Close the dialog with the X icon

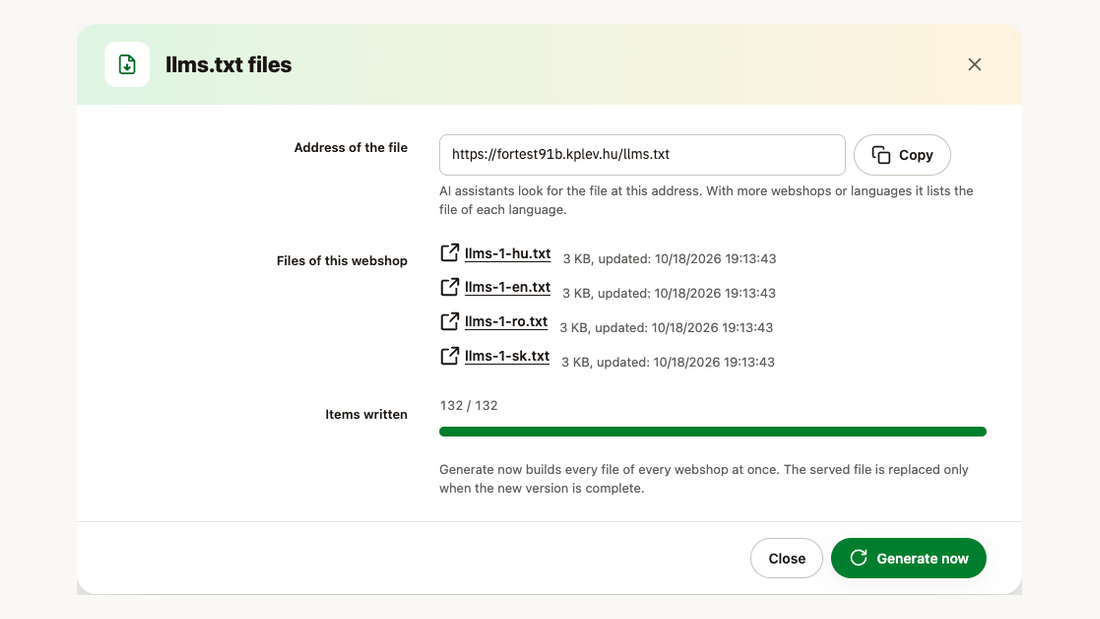coord(974,65)
